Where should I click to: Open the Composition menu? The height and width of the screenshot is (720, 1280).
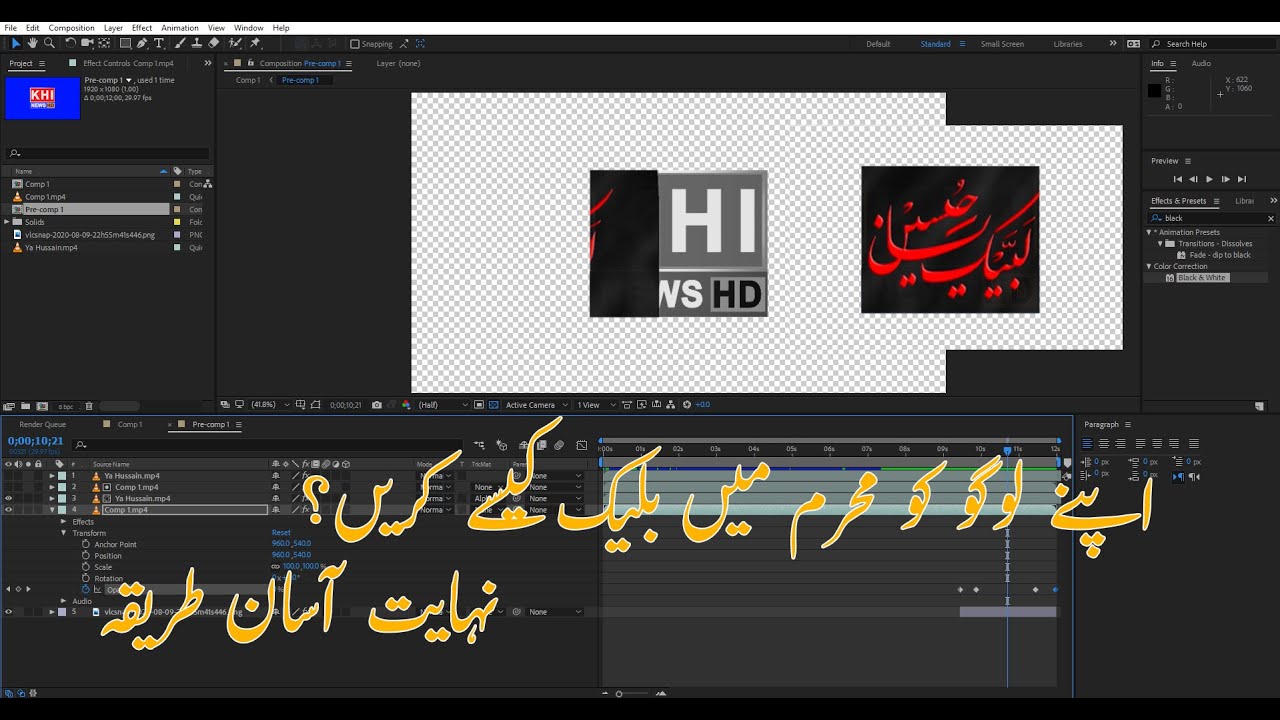pyautogui.click(x=72, y=28)
